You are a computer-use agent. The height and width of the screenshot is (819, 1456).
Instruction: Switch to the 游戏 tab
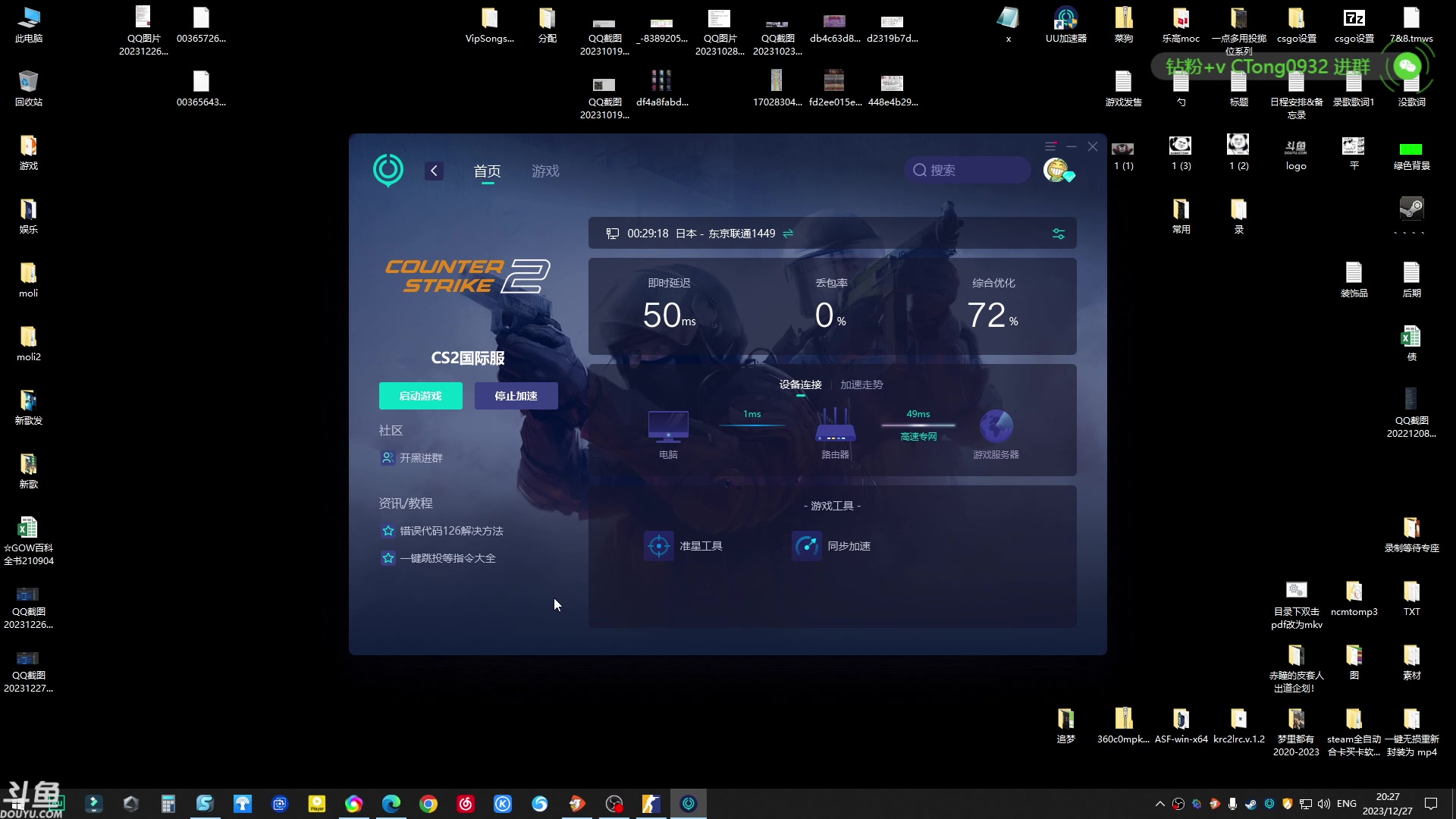tap(545, 171)
